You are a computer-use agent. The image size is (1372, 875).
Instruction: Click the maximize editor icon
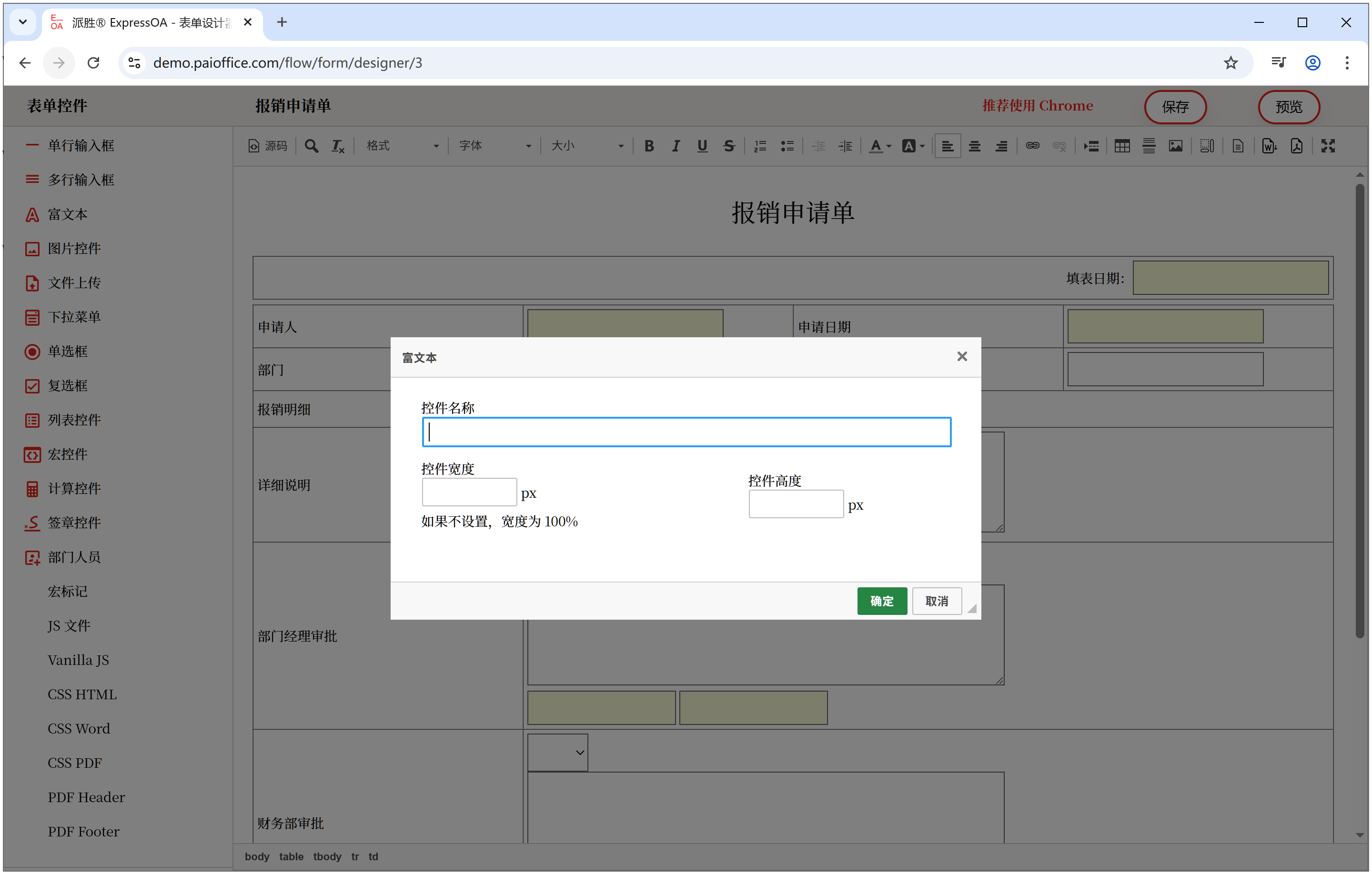coord(1328,146)
